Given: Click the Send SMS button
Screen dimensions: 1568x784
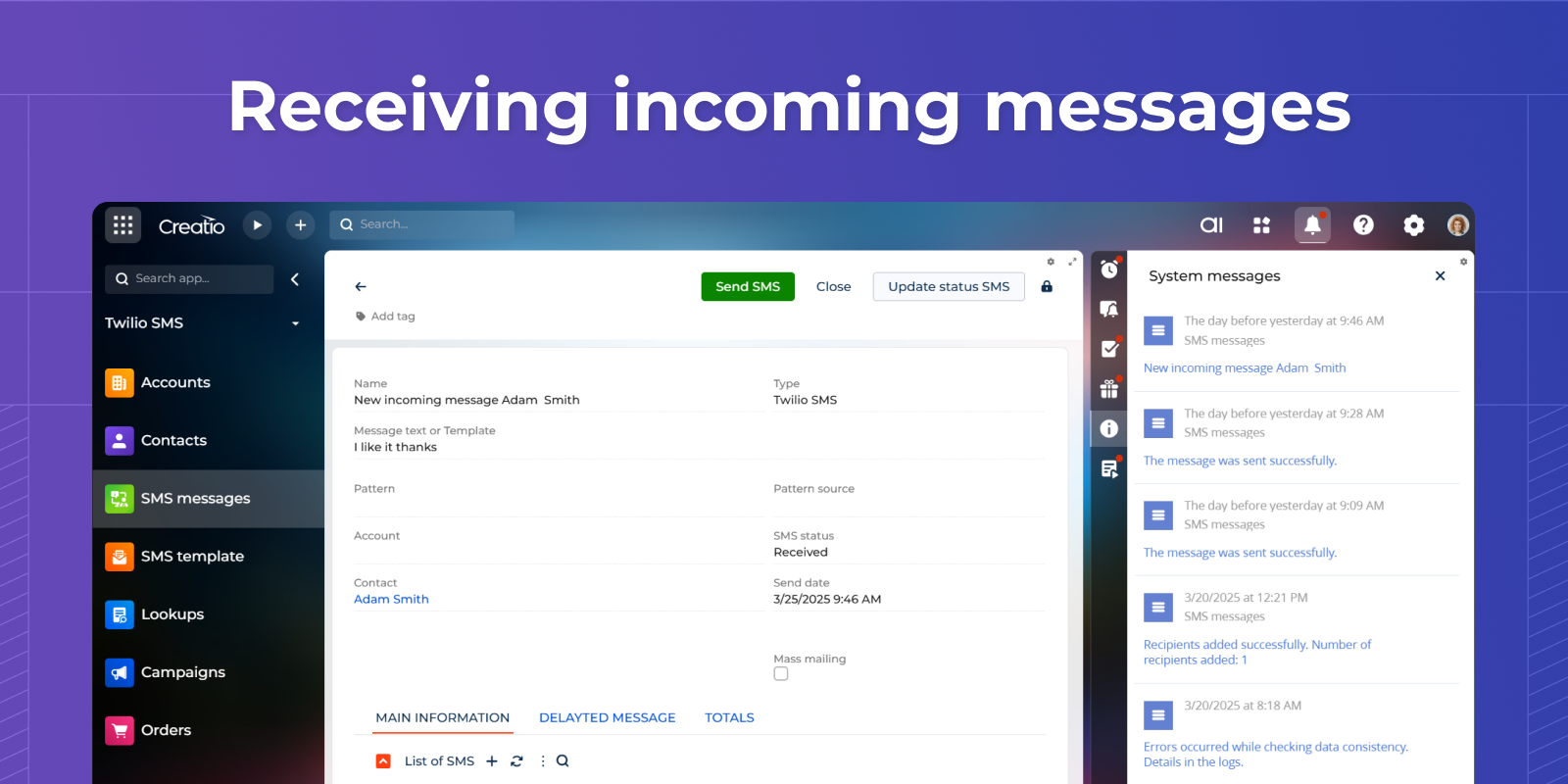Looking at the screenshot, I should click(x=748, y=286).
